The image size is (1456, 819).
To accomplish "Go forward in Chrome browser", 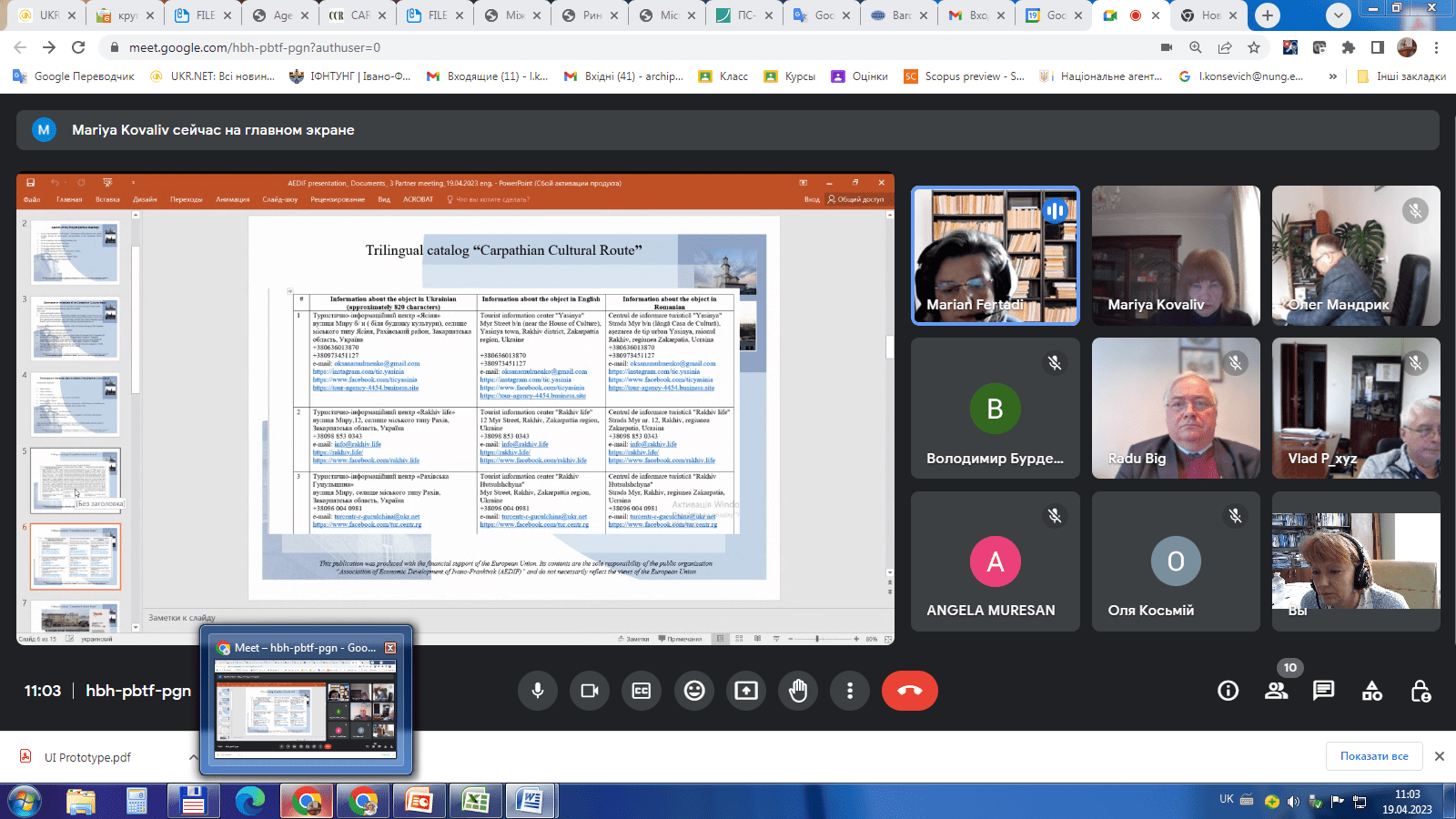I will 49,47.
